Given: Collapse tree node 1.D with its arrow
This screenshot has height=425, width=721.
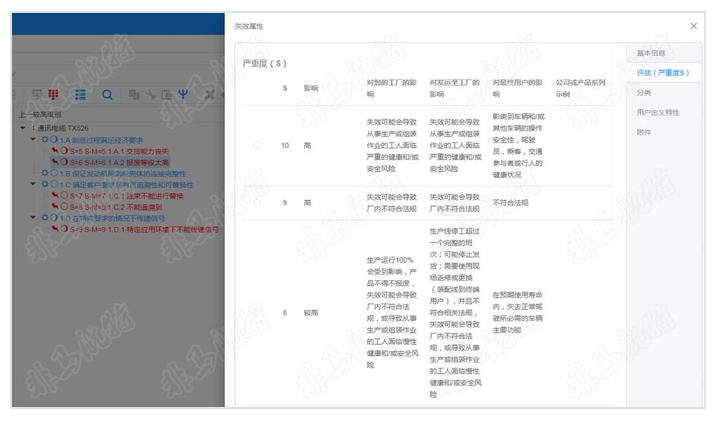Looking at the screenshot, I should [x=33, y=217].
